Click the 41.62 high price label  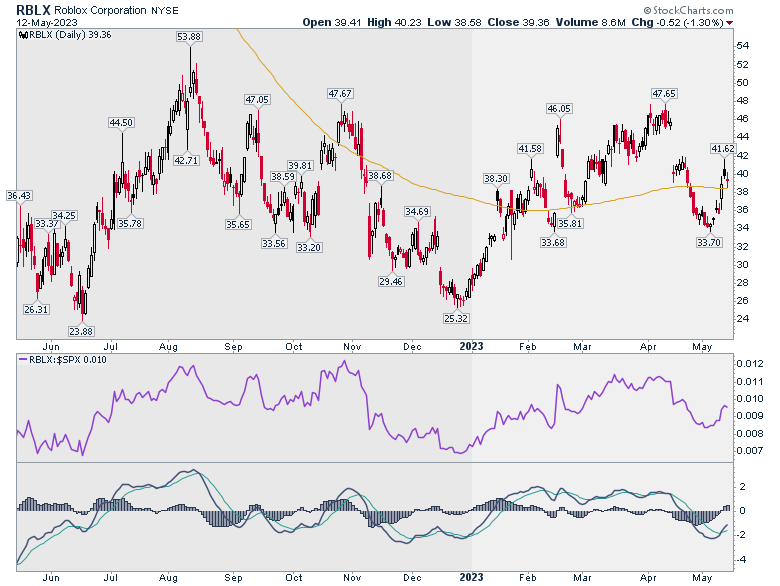pyautogui.click(x=723, y=148)
